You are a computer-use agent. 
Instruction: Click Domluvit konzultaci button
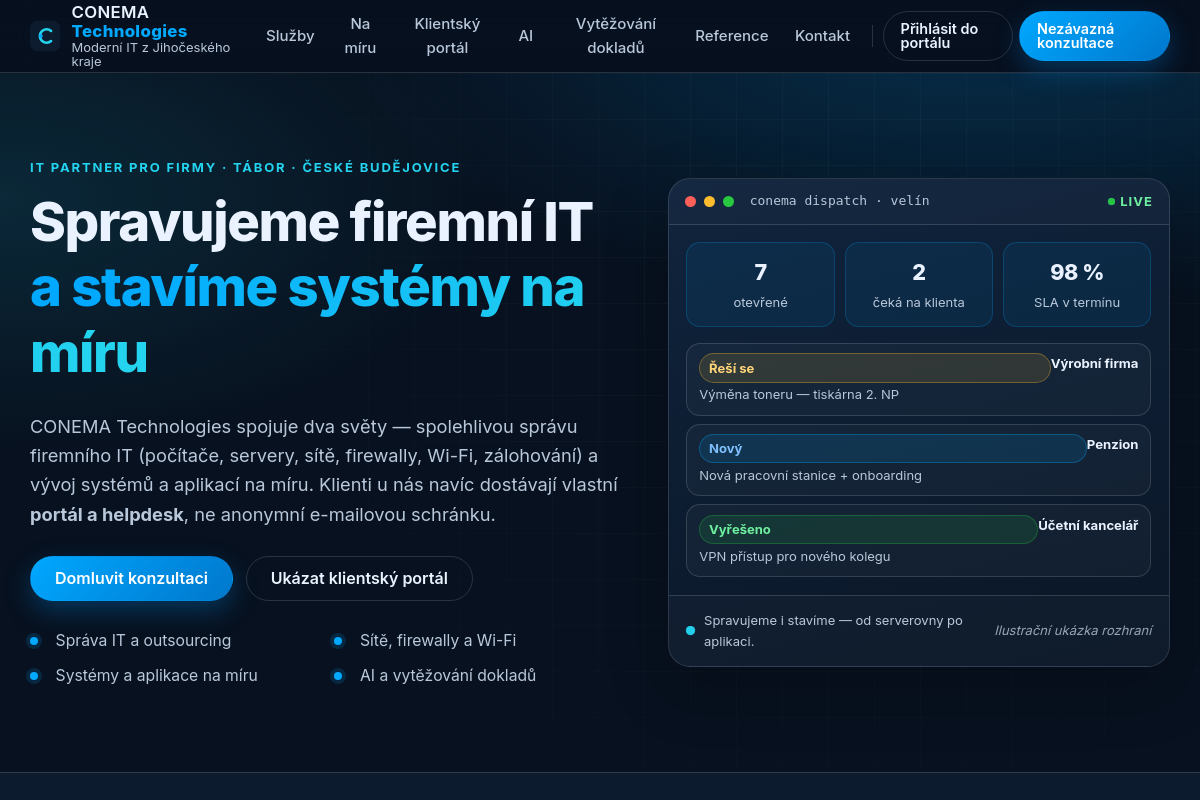click(131, 578)
